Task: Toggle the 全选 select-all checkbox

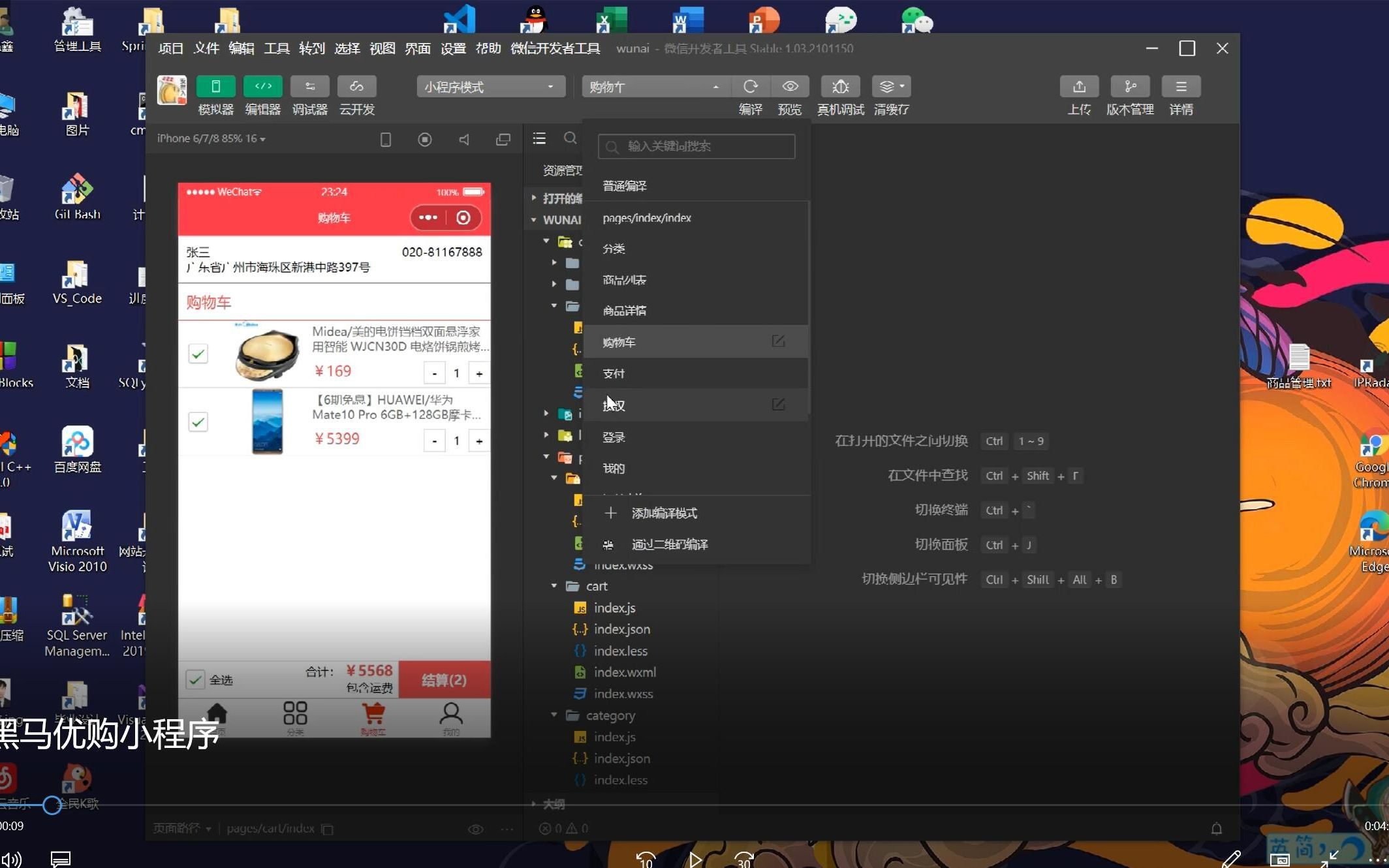Action: coord(196,679)
